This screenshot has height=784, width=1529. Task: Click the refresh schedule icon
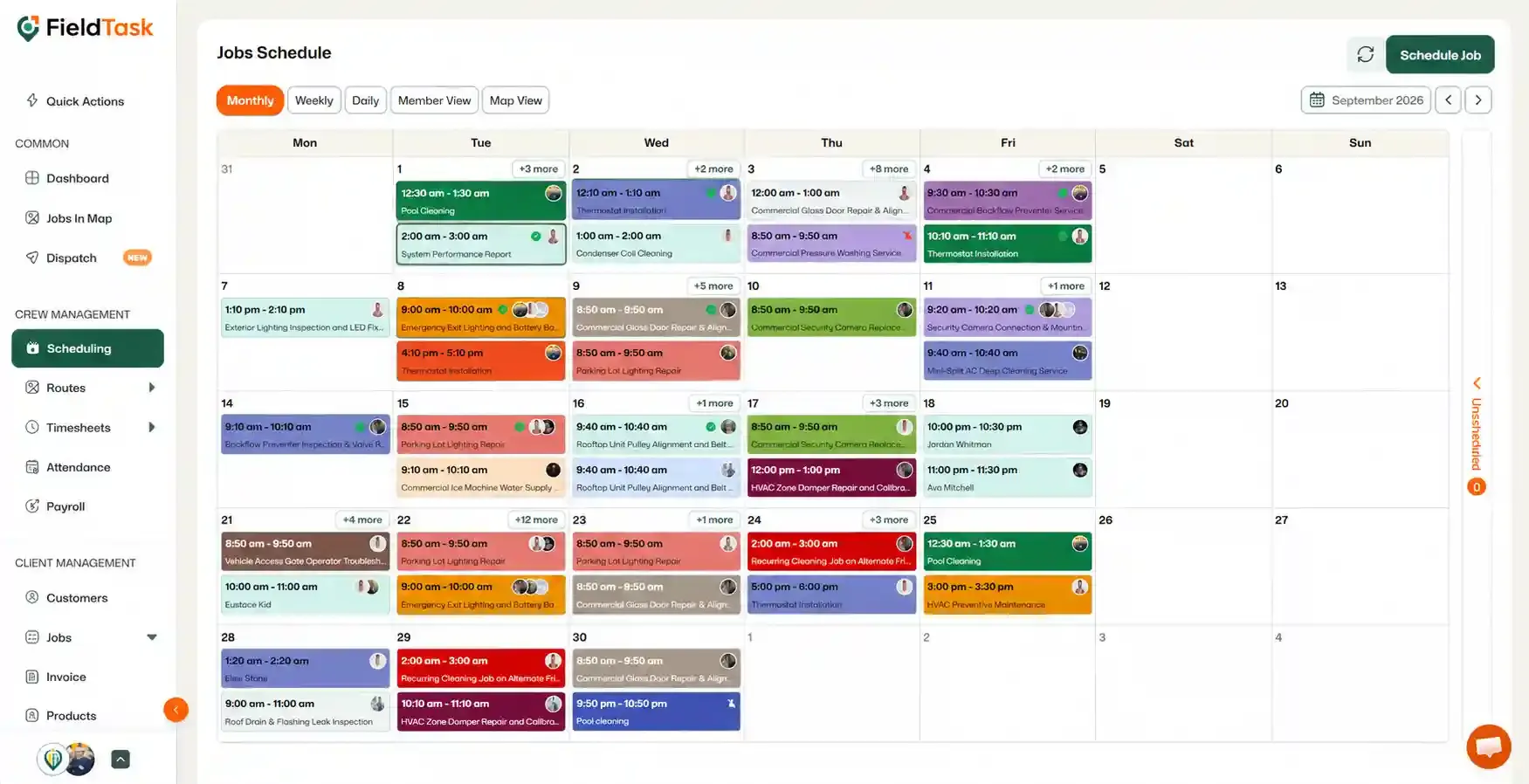pos(1365,54)
